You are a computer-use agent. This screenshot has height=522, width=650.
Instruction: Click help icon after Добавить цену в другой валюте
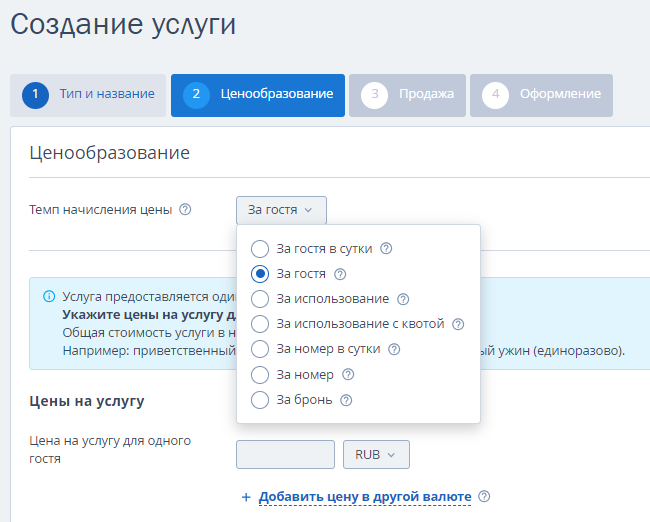click(484, 496)
